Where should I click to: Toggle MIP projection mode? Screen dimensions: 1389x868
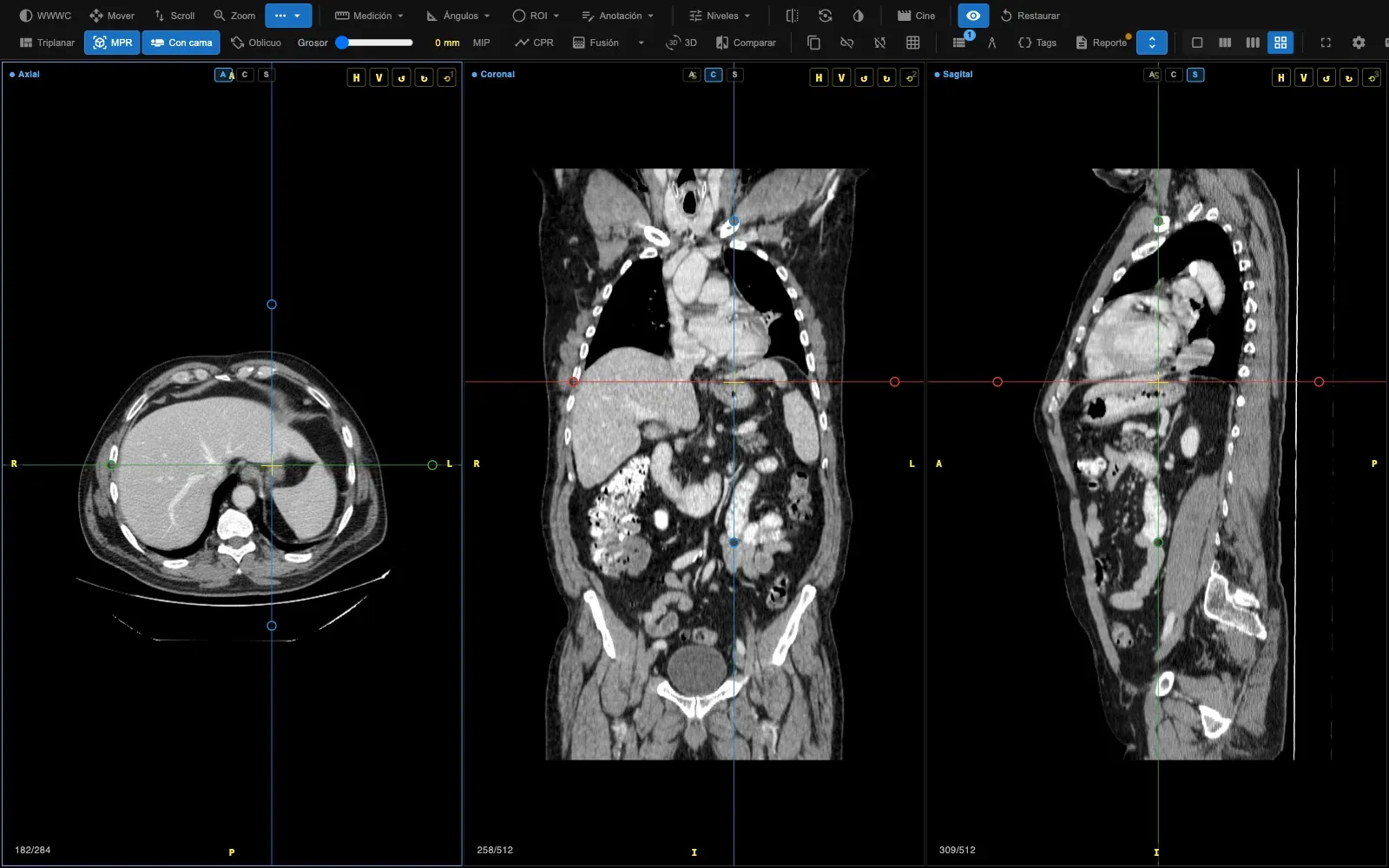coord(481,43)
